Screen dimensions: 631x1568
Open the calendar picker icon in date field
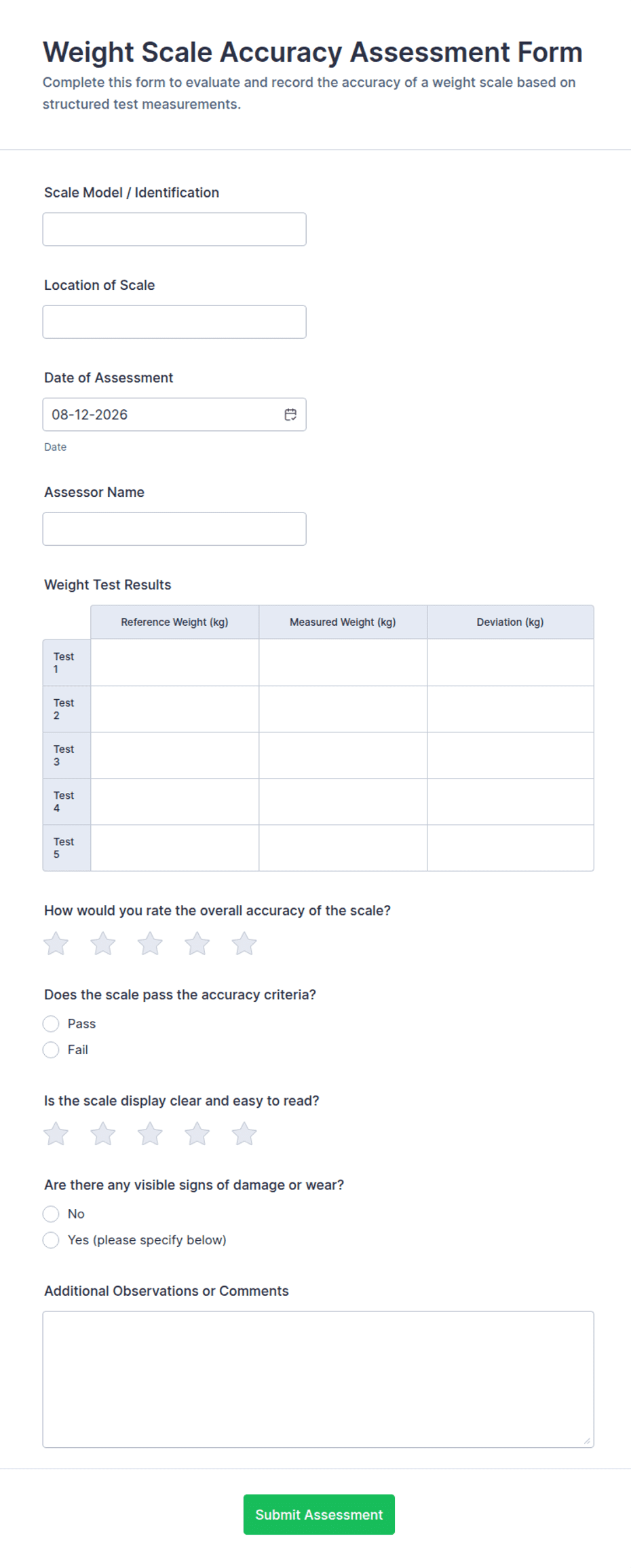point(290,415)
